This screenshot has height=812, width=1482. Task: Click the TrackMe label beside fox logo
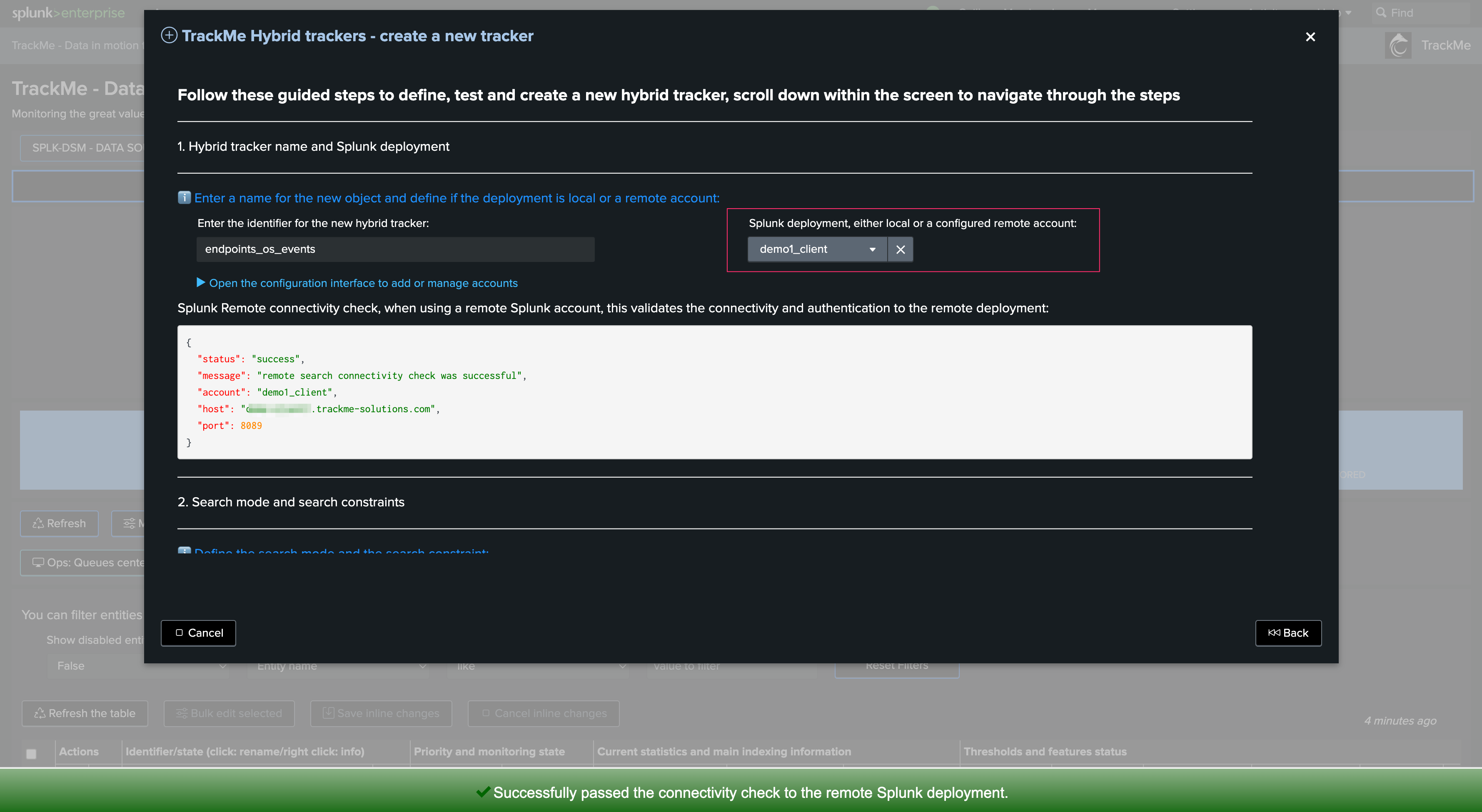1446,45
